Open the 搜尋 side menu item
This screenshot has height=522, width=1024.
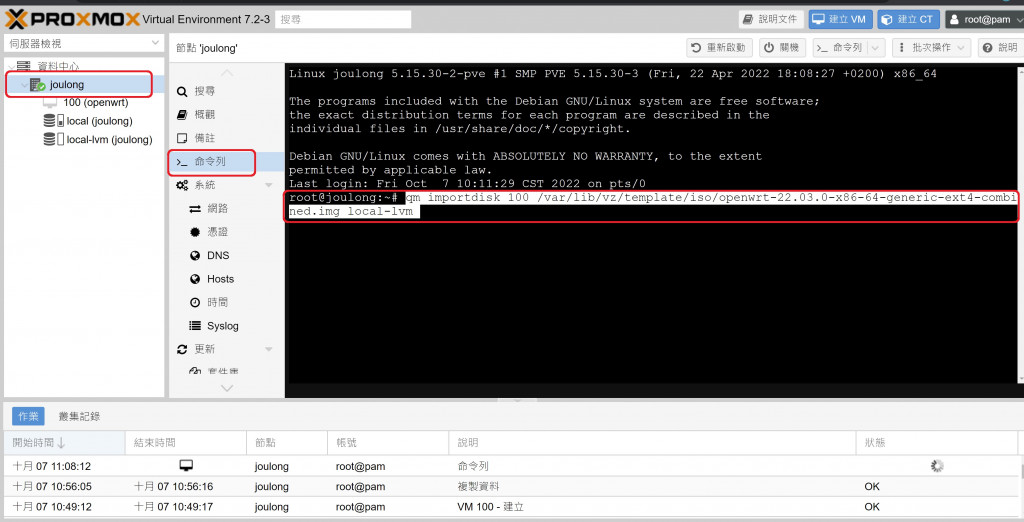click(x=204, y=91)
